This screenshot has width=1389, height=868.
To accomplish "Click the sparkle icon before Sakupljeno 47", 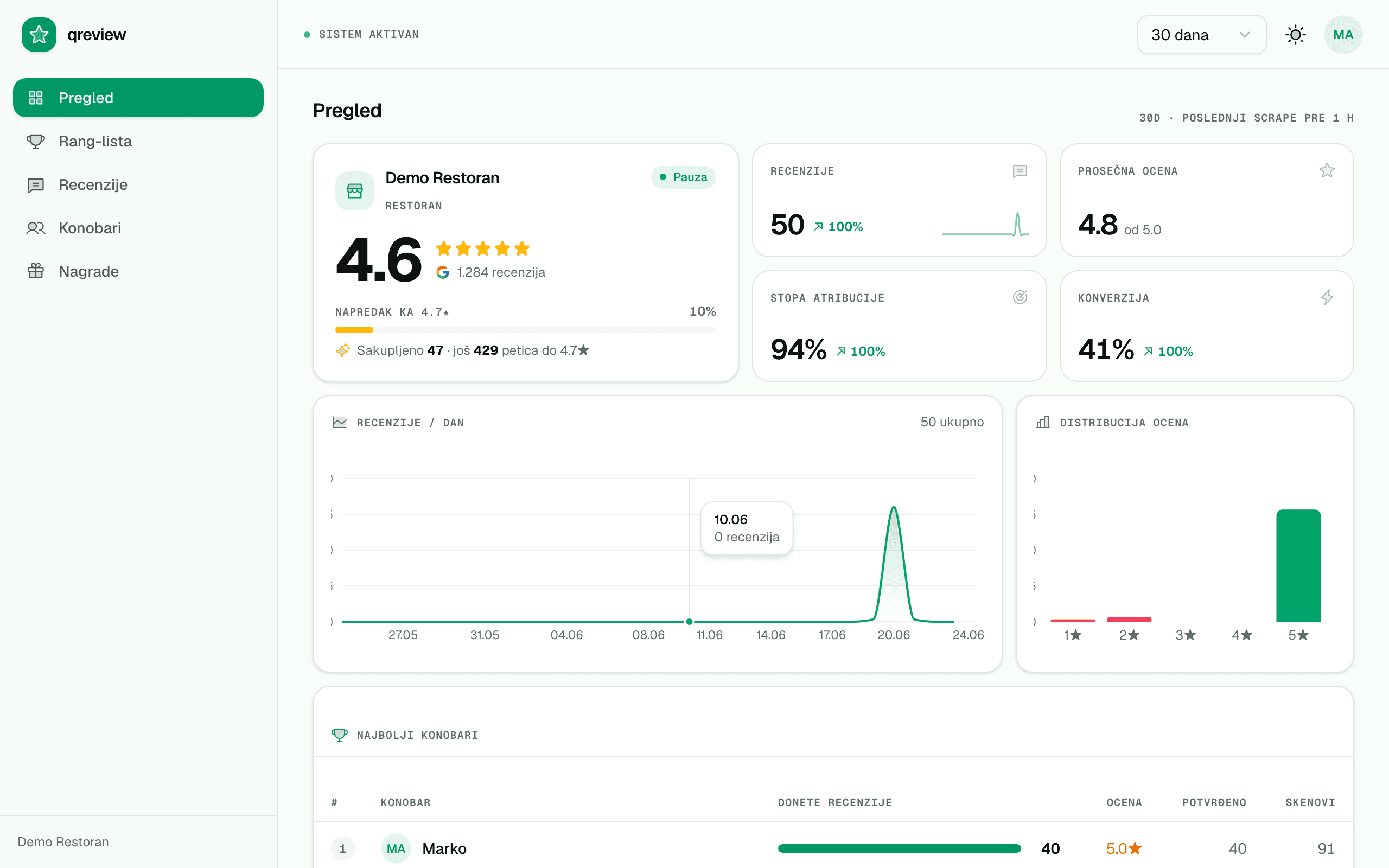I will pos(343,350).
